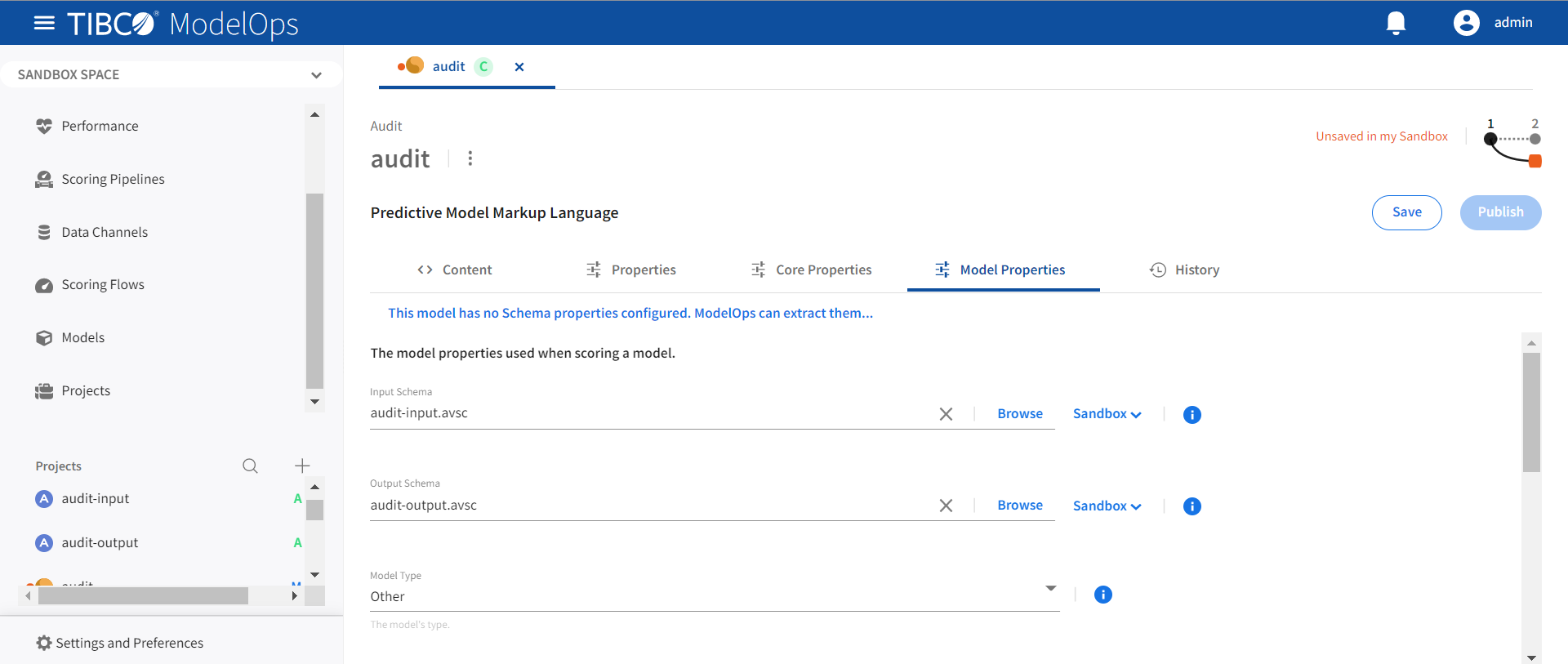Expand Sandbox dropdown for Input Schema
The width and height of the screenshot is (1568, 664).
click(1107, 414)
